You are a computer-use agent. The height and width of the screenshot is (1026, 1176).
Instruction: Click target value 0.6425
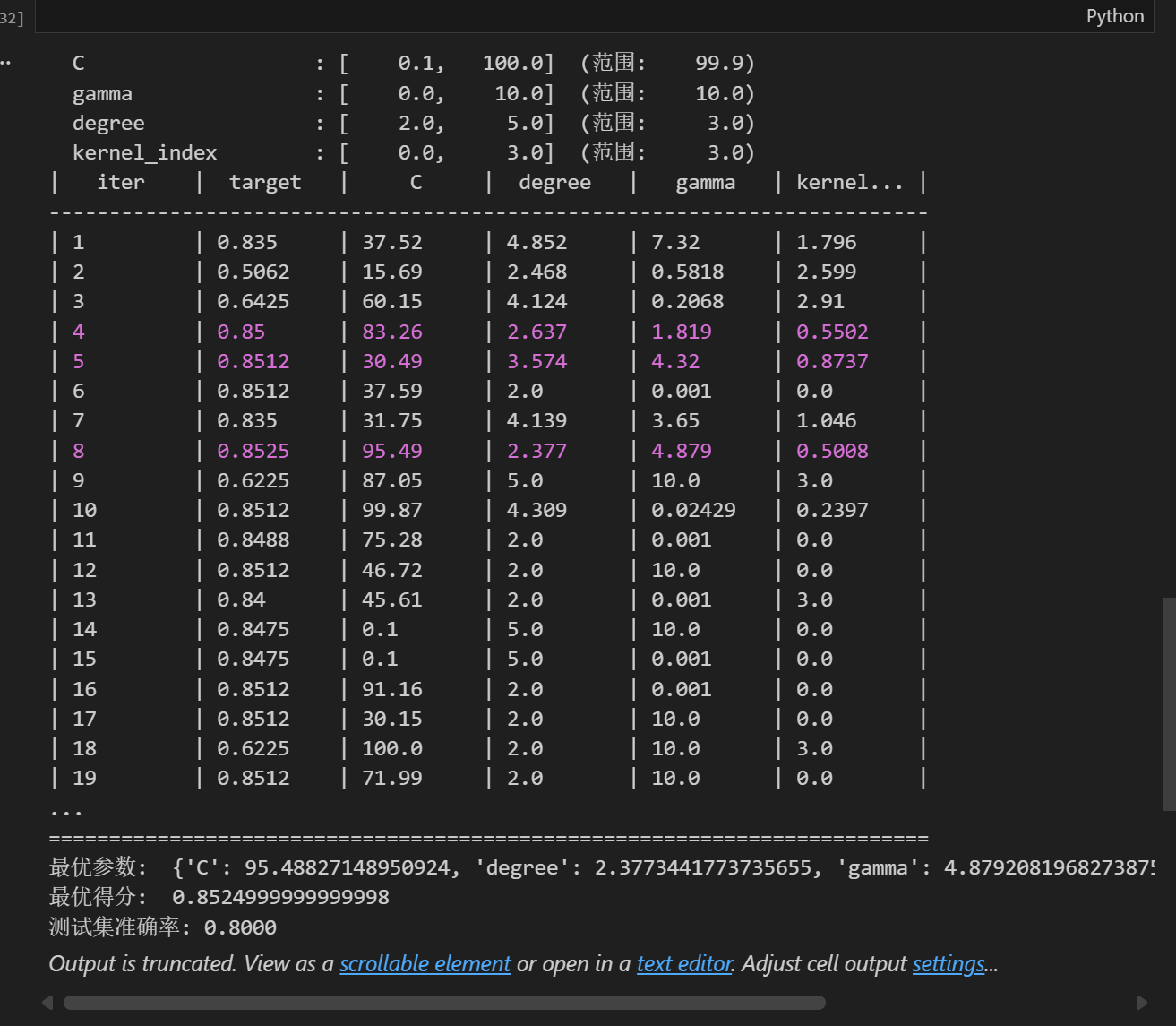[x=253, y=302]
